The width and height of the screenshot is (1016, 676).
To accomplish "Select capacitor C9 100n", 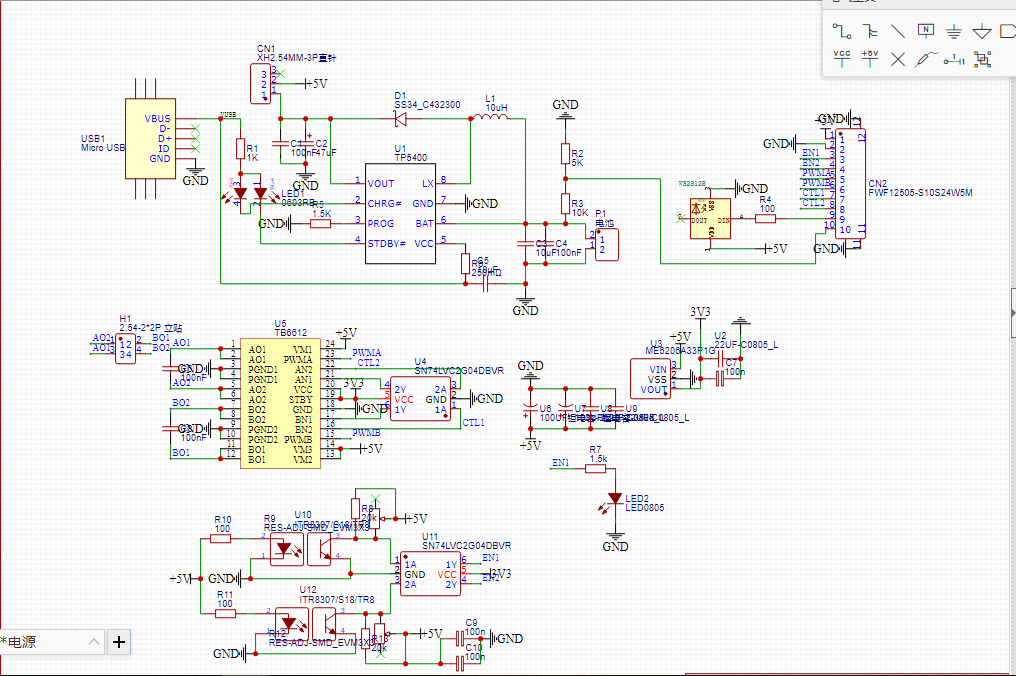I will (x=460, y=639).
